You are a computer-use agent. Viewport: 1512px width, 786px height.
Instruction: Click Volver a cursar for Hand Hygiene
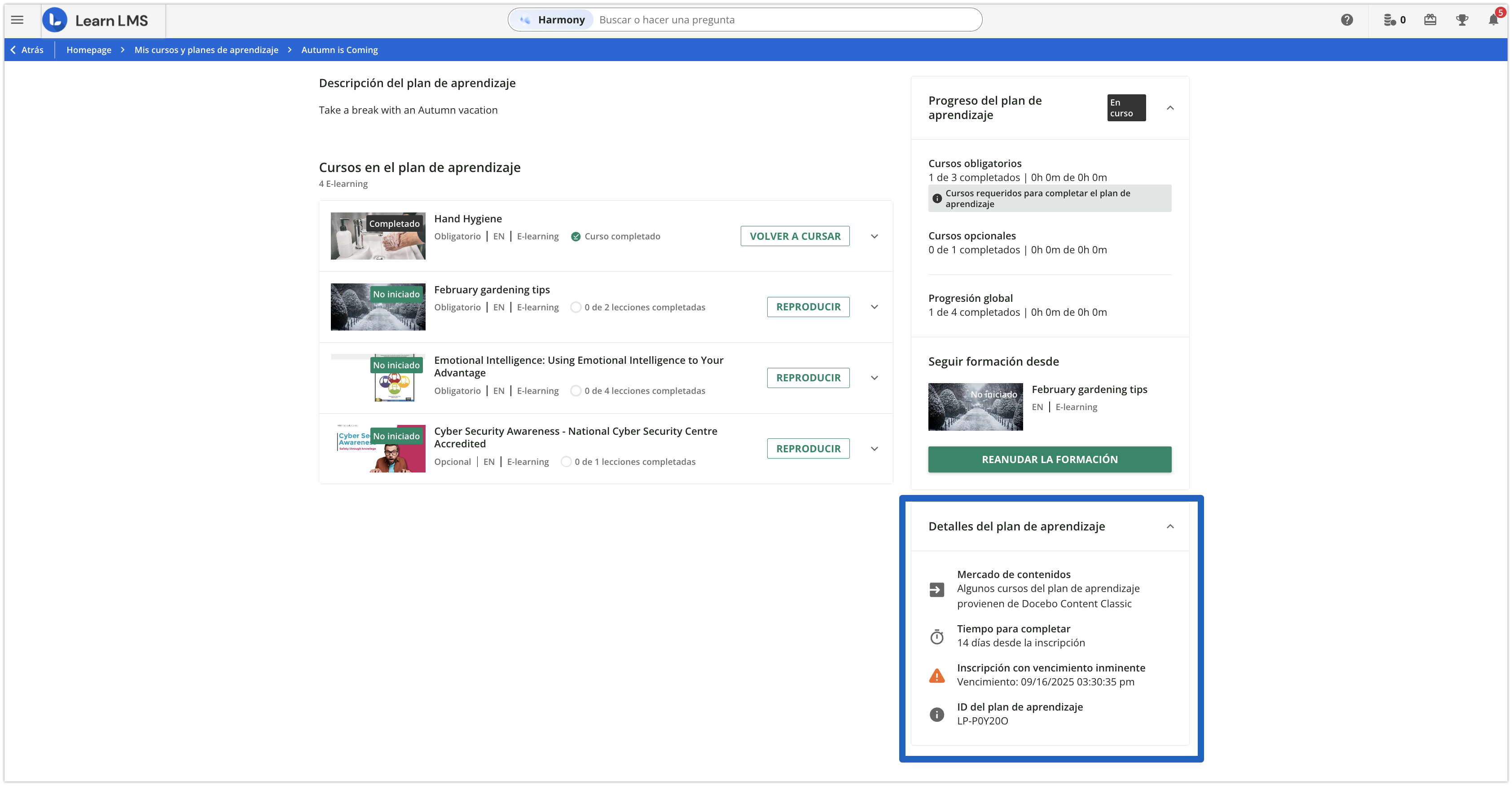795,236
